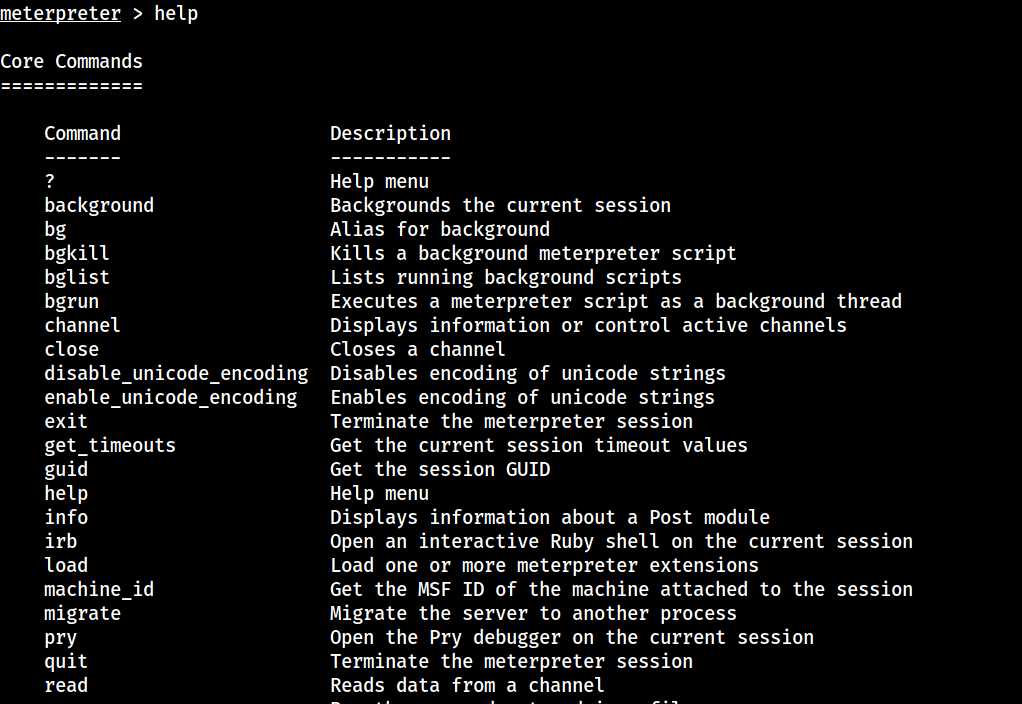Viewport: 1022px width, 704px height.
Task: Click the "Description" column header
Action: pos(390,134)
